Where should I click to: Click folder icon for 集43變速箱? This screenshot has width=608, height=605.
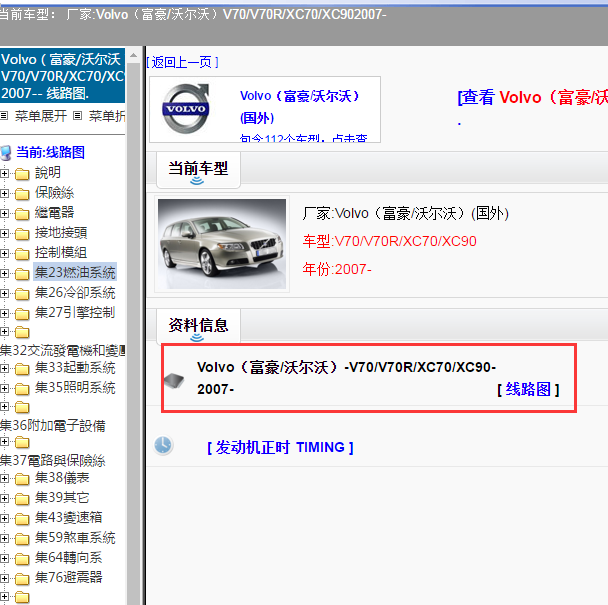coord(22,519)
